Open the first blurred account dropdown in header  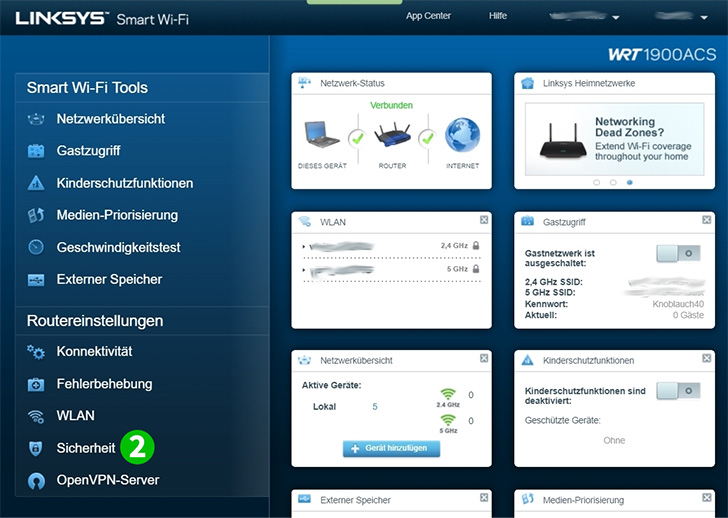pos(584,17)
